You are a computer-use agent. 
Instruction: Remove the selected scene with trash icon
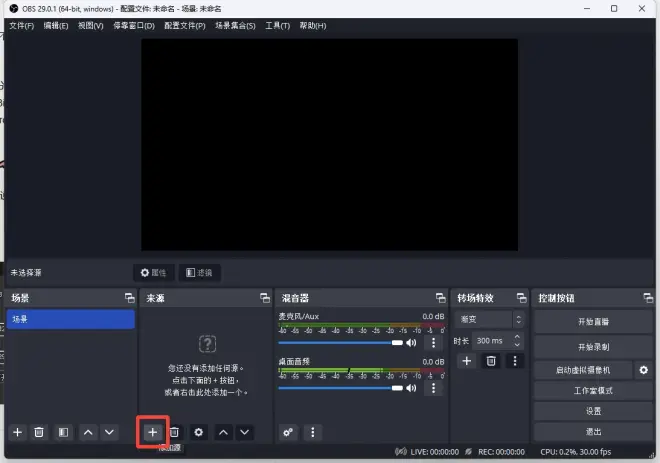click(x=39, y=432)
